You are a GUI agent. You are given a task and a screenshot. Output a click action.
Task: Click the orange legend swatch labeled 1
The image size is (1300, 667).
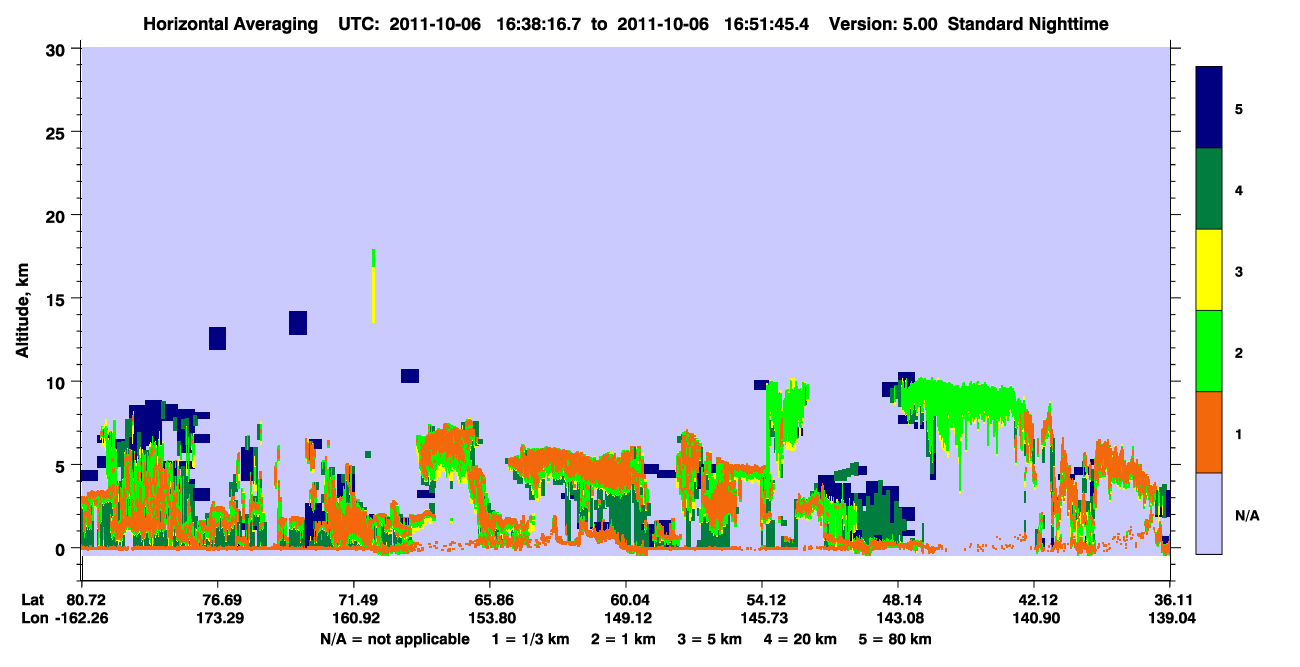[x=1209, y=432]
